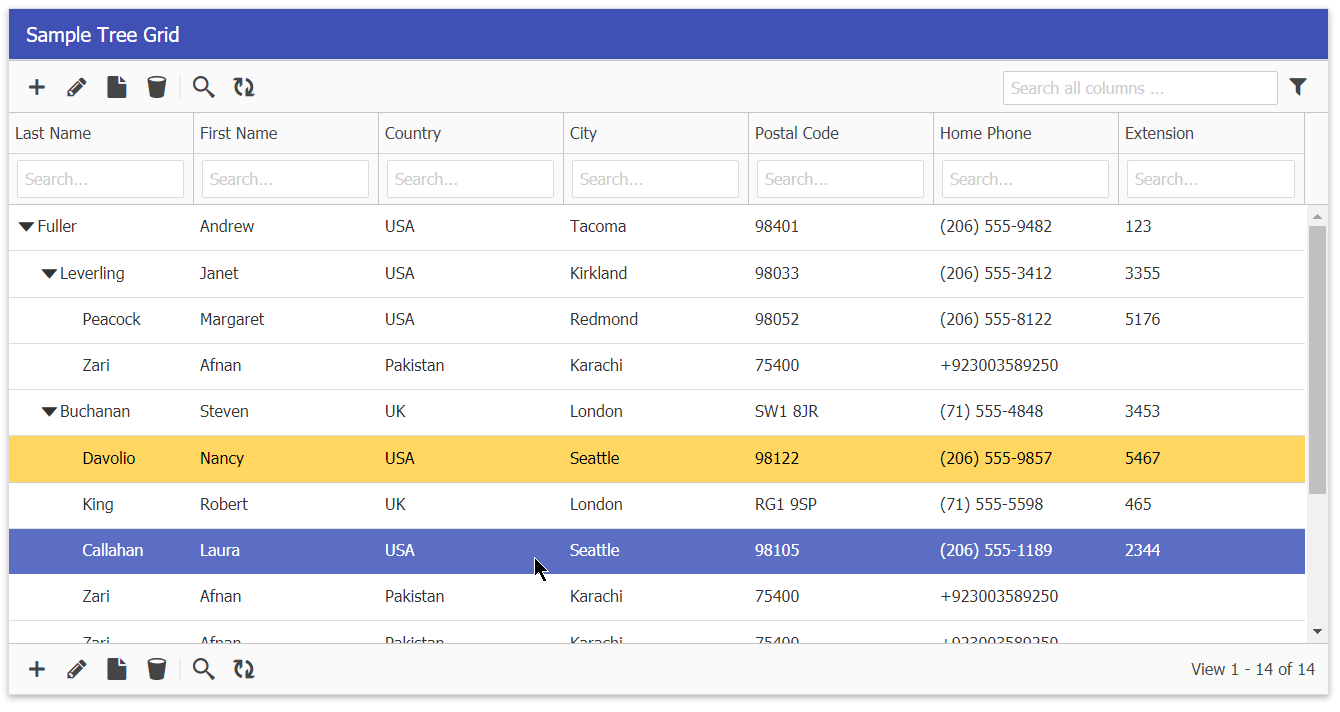Click the view record document icon in top toolbar
Viewport: 1340px width, 712px height.
tap(117, 88)
